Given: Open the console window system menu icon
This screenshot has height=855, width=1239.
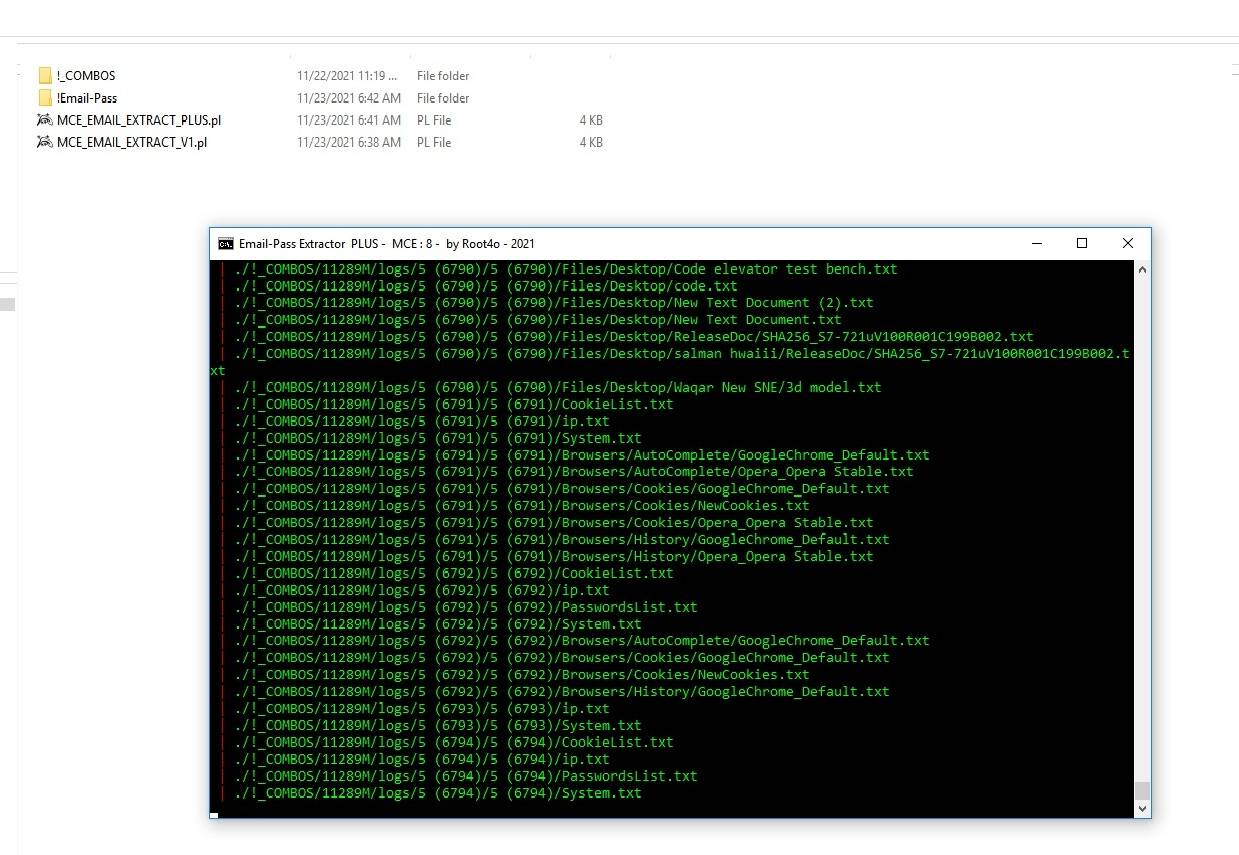Looking at the screenshot, I should coord(226,244).
